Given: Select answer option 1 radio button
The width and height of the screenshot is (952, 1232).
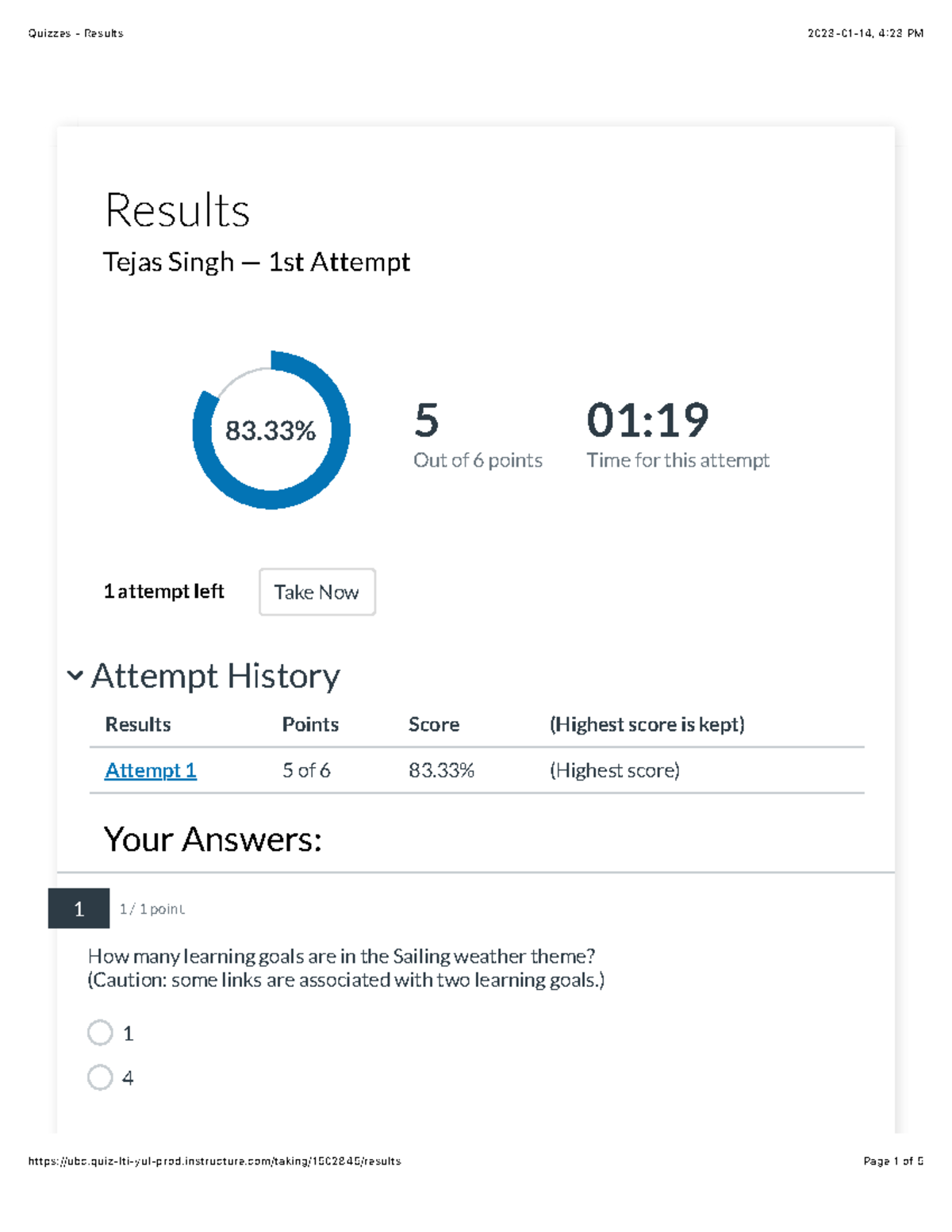Looking at the screenshot, I should point(100,1033).
